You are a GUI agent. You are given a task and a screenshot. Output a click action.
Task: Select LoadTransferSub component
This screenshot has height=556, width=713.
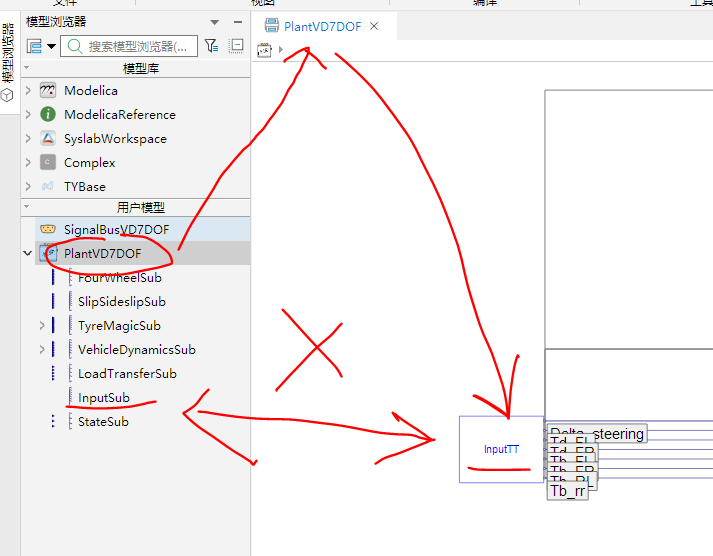tap(127, 374)
